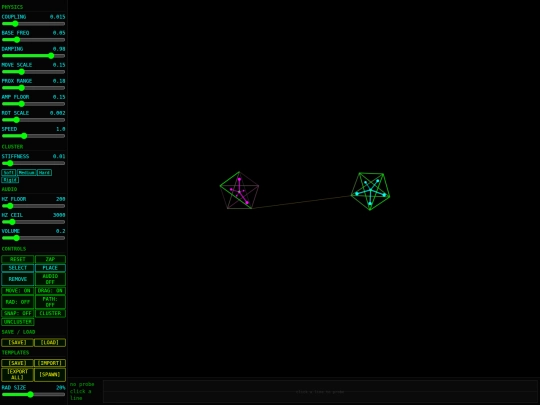Choose the Hard stiffness preset
The image size is (540, 405).
point(44,173)
